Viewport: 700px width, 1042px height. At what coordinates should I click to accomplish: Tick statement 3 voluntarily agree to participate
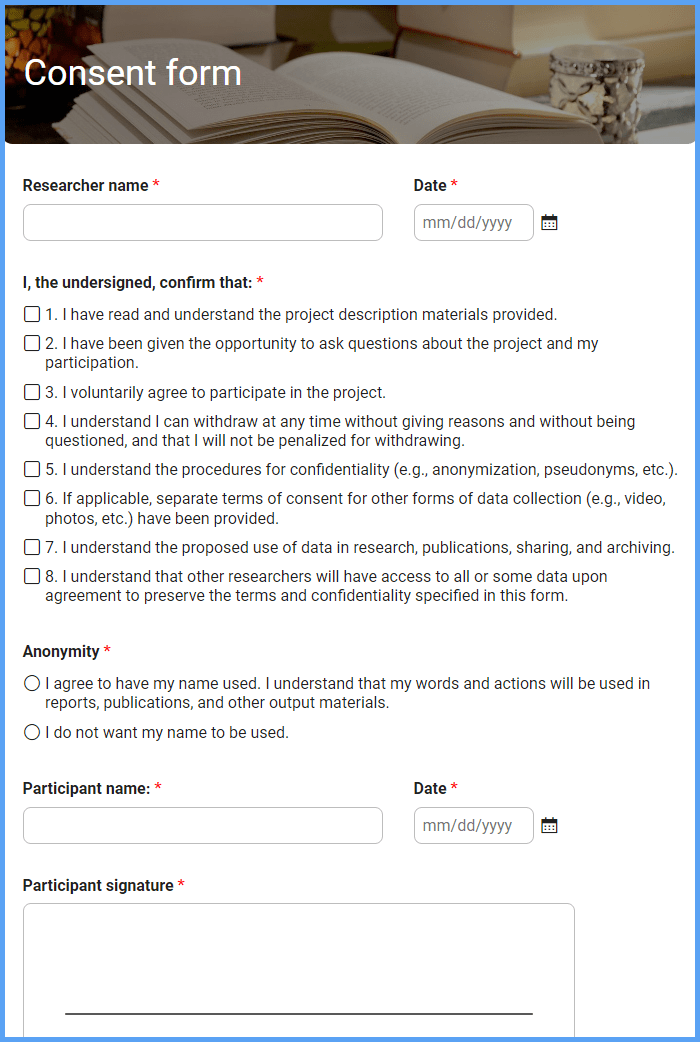pos(32,392)
